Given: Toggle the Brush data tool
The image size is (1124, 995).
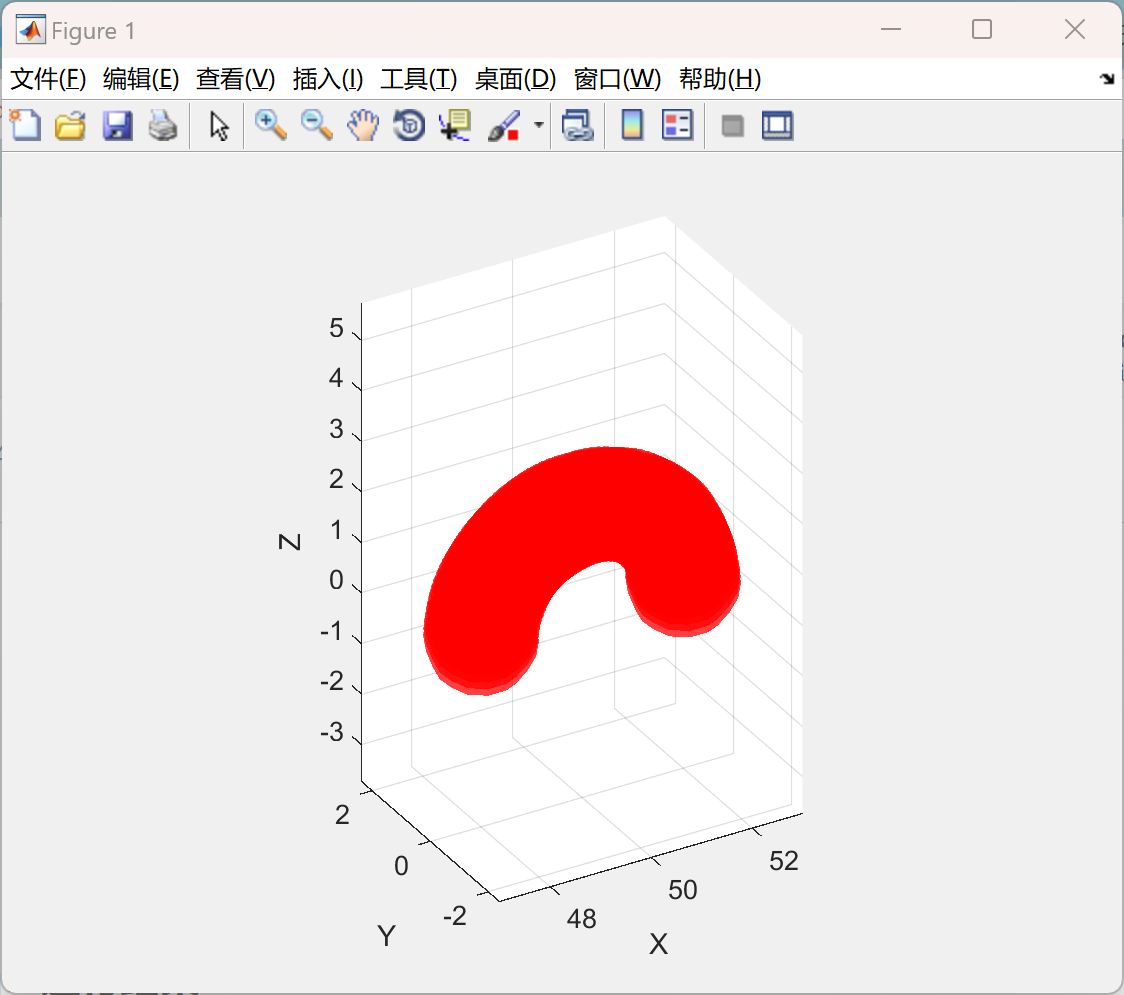Looking at the screenshot, I should coord(504,125).
